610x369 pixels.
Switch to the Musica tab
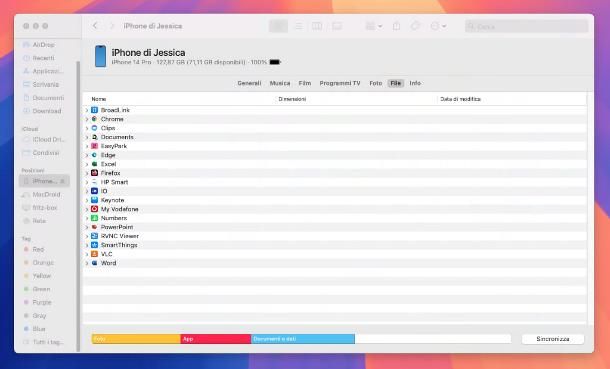280,83
